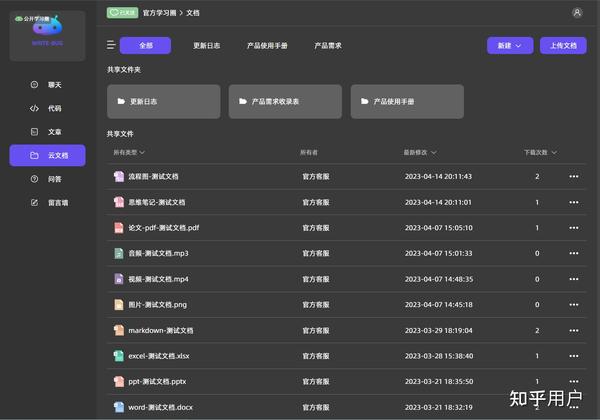The height and width of the screenshot is (420, 600).
Task: Click the PDF icon of 论文-pdf-测试文档.pdf
Action: (119, 228)
